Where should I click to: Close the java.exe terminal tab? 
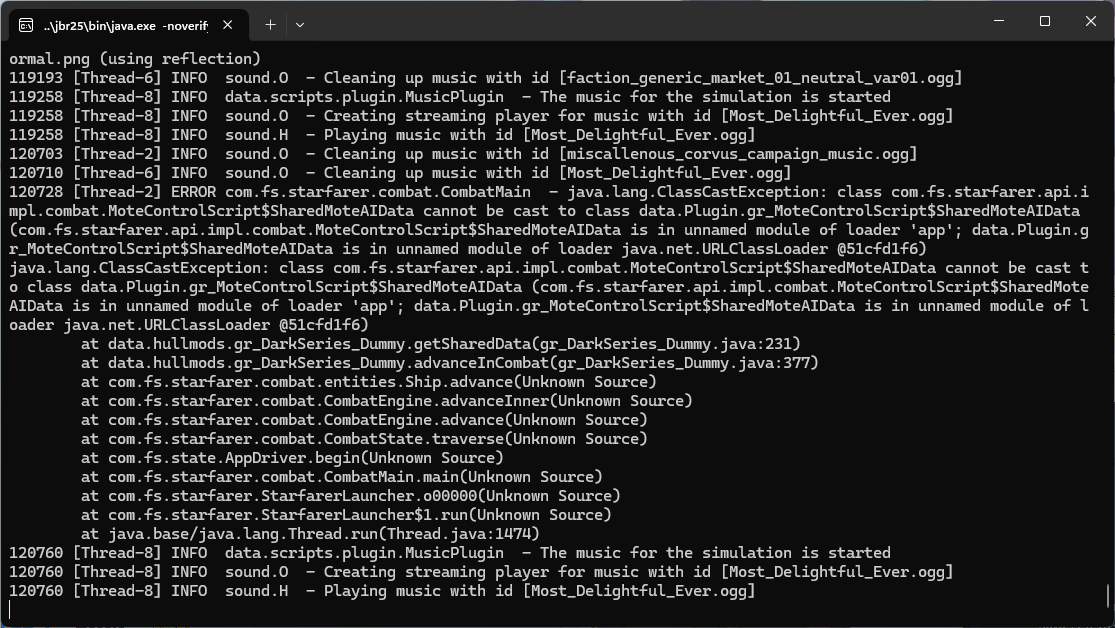(x=229, y=23)
